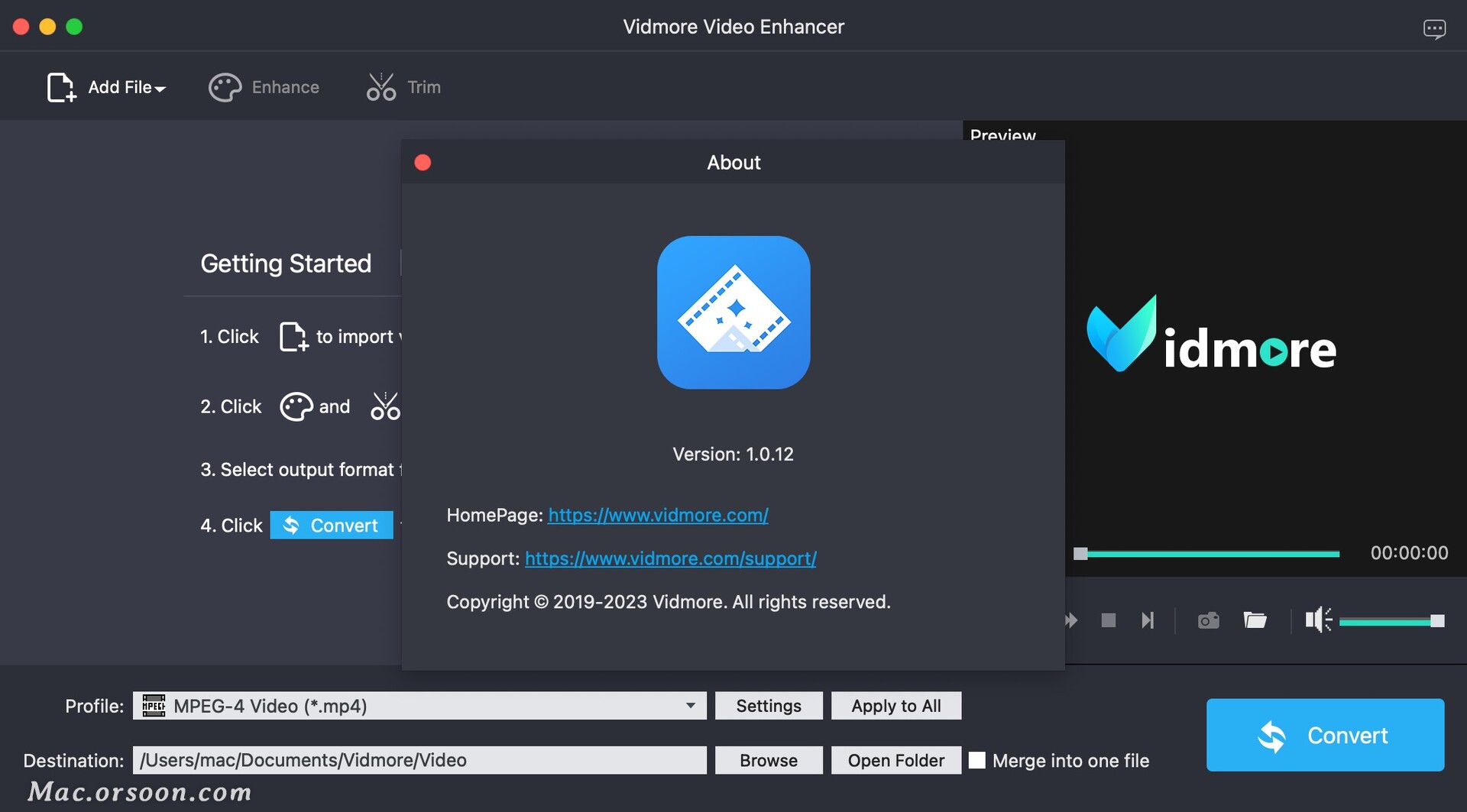
Task: Click the scissors icon in step 2
Action: pos(385,406)
